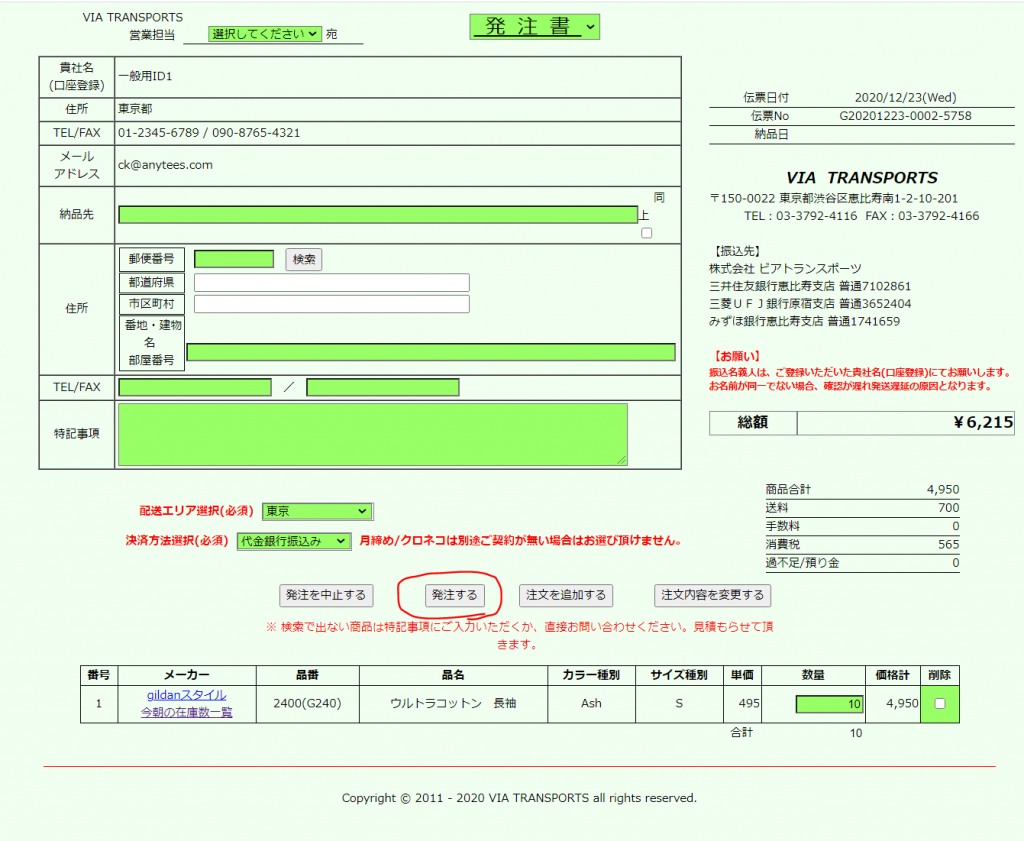Focus the delivery FAX input field
Viewport: 1024px width, 841px height.
(x=383, y=387)
